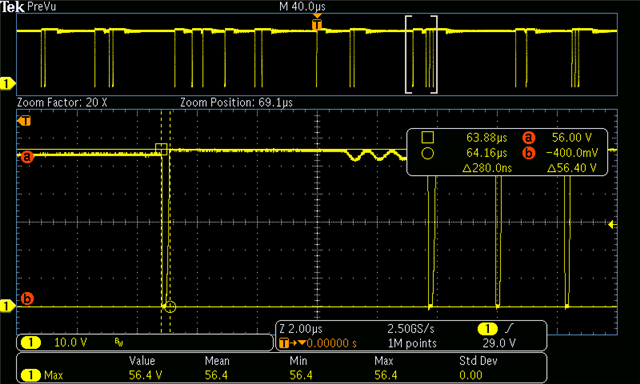Screen dimensions: 640x384
Task: Click the red 'a' icon in cursor readout
Action: click(529, 138)
